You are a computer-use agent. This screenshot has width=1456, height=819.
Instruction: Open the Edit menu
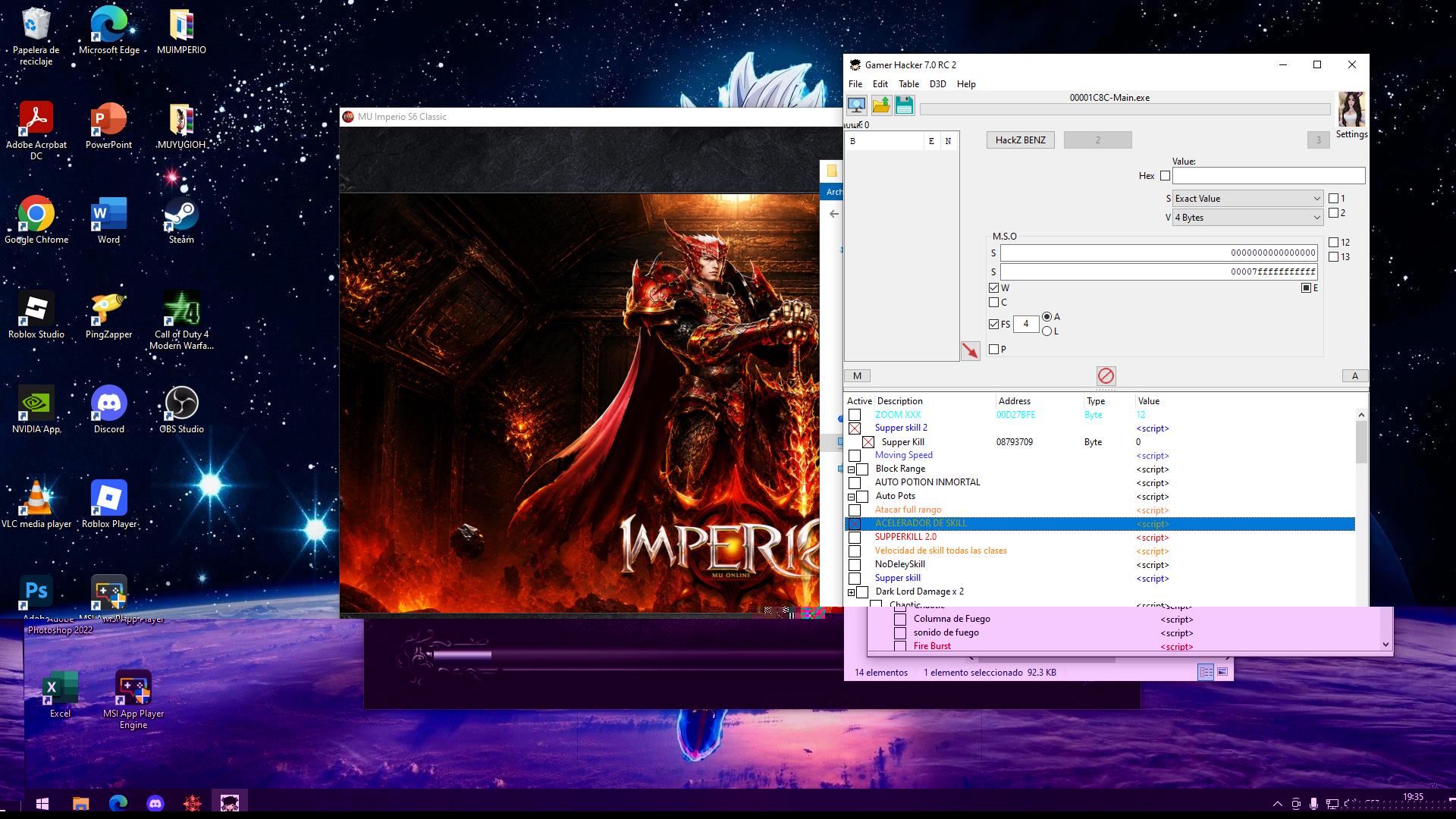pos(880,84)
